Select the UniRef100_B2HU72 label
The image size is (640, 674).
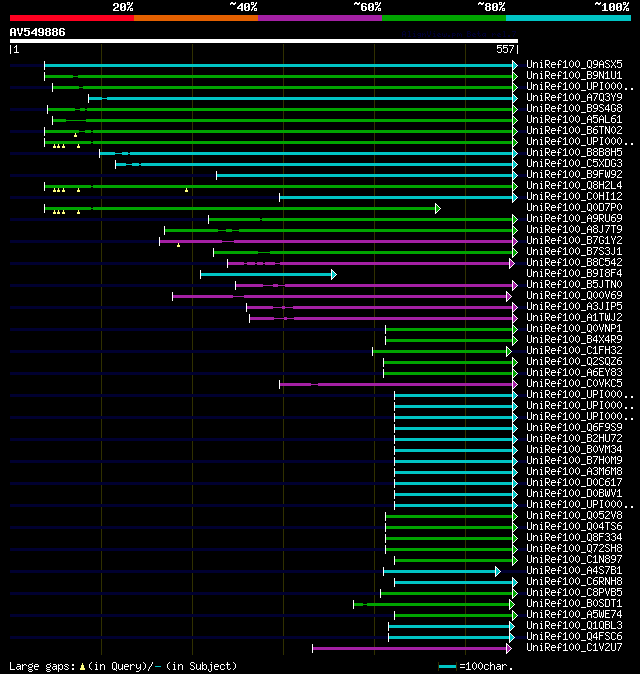tap(574, 438)
